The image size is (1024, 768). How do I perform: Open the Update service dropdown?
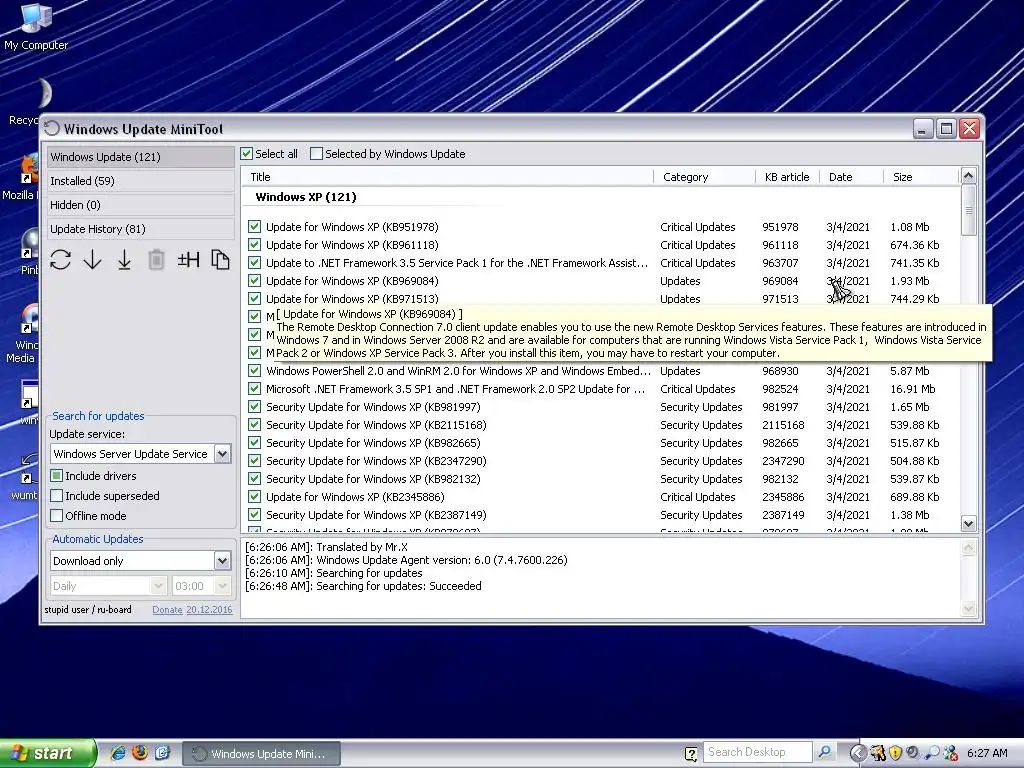223,453
